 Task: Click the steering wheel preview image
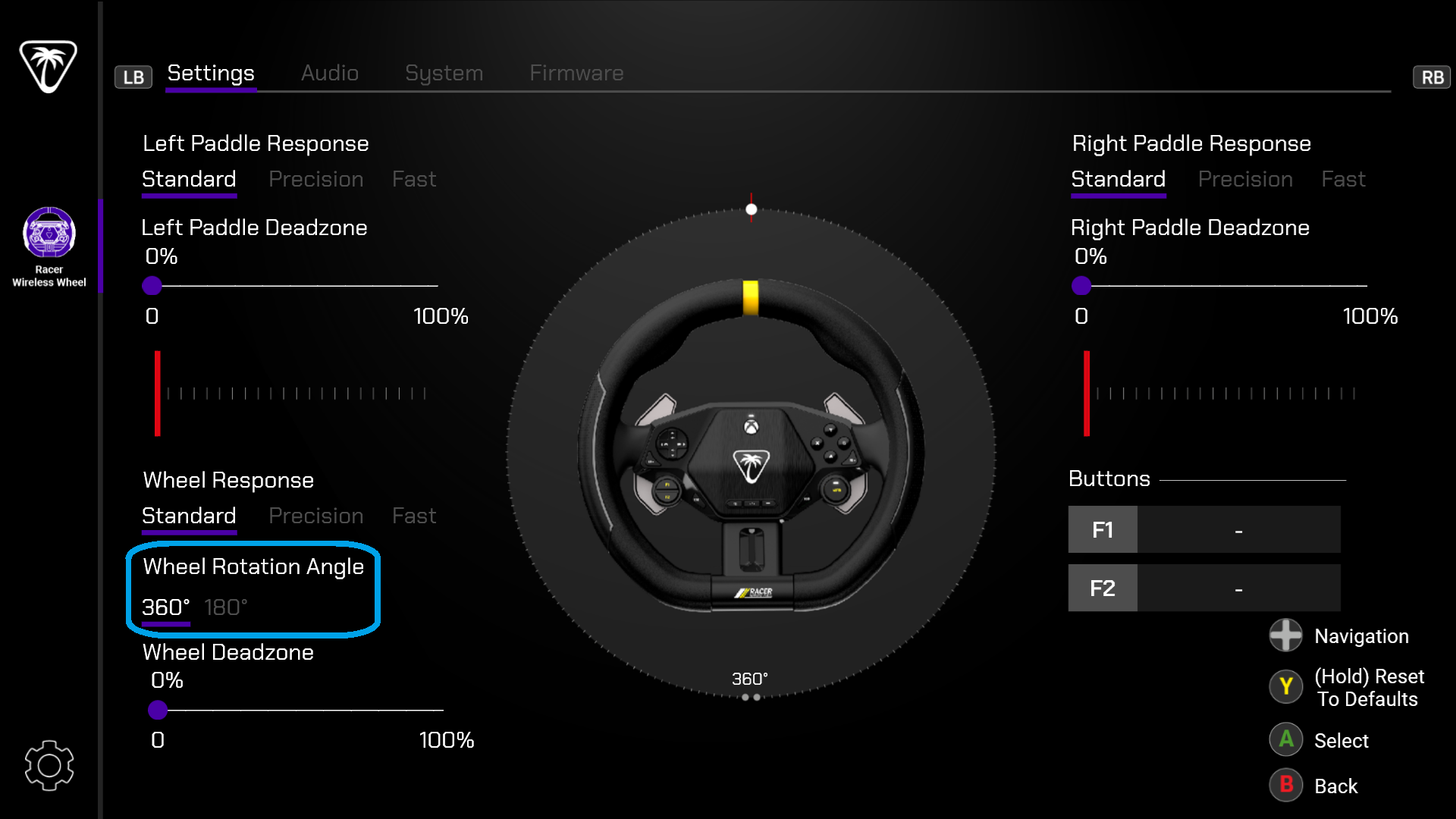tap(751, 447)
